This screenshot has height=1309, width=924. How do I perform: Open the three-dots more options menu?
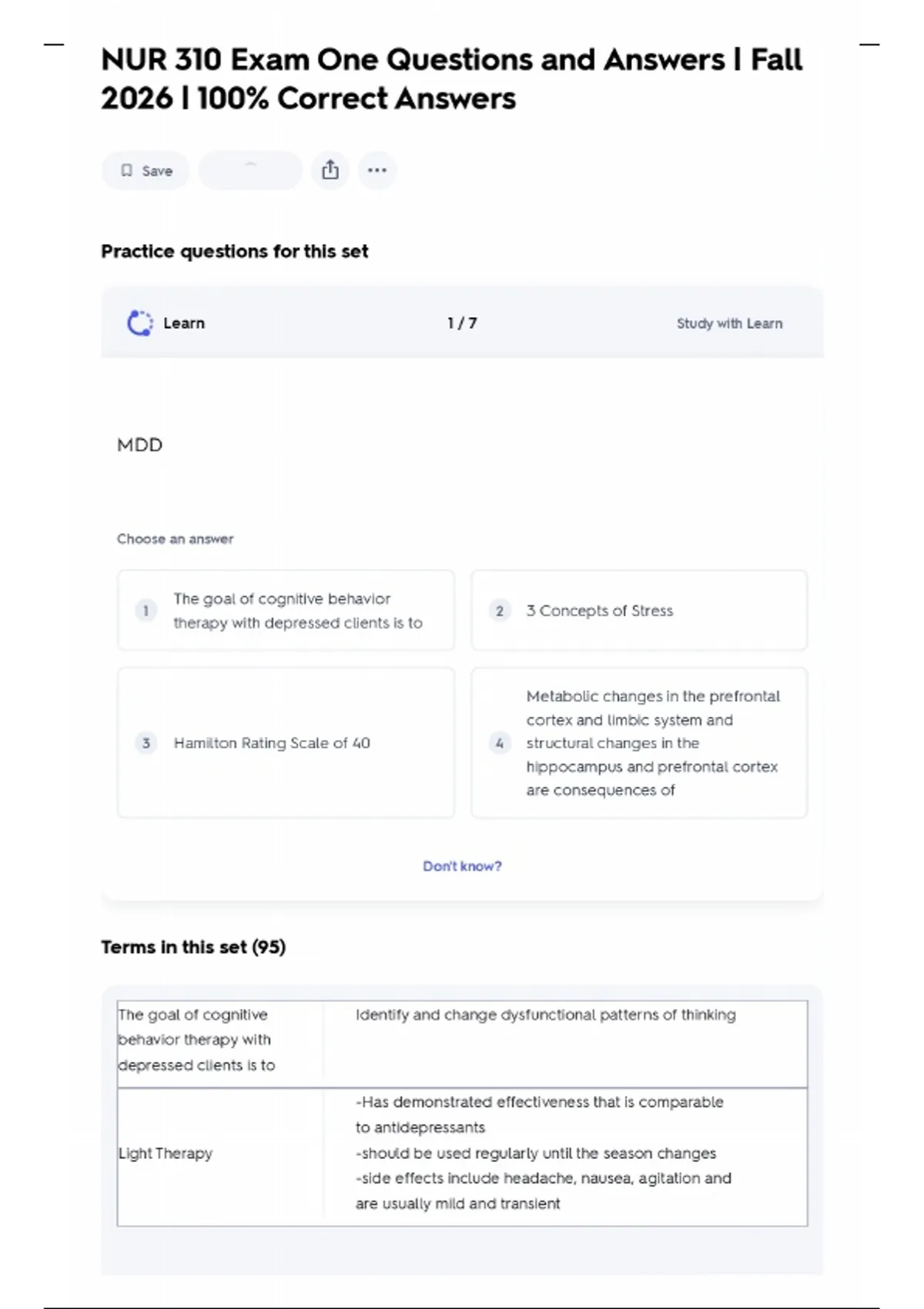point(377,170)
